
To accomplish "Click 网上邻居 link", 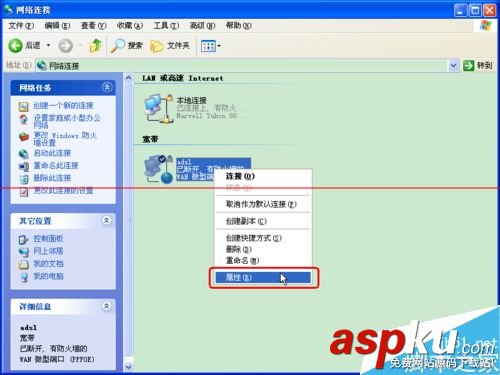I will (48, 251).
